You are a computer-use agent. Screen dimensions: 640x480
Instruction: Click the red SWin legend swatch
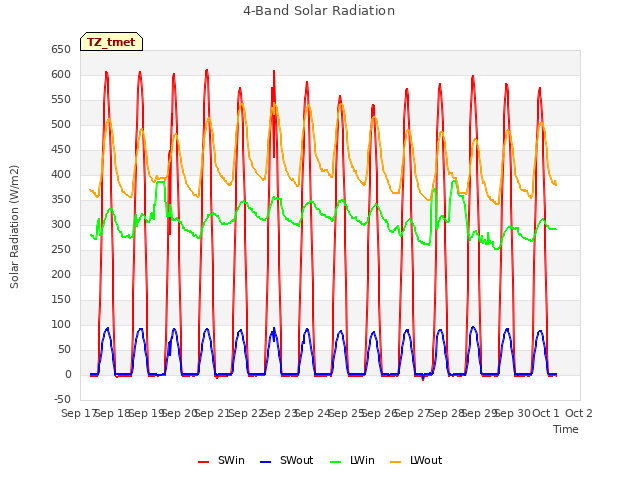[x=203, y=462]
